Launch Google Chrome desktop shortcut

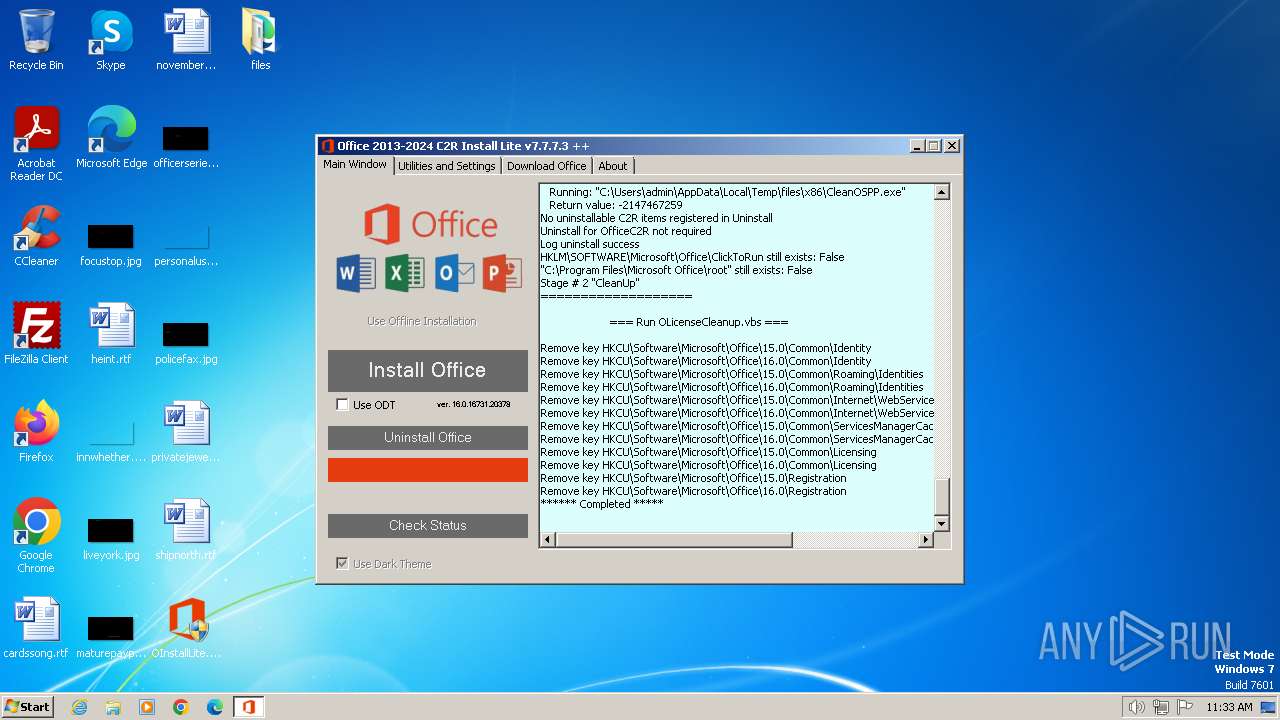[36, 536]
